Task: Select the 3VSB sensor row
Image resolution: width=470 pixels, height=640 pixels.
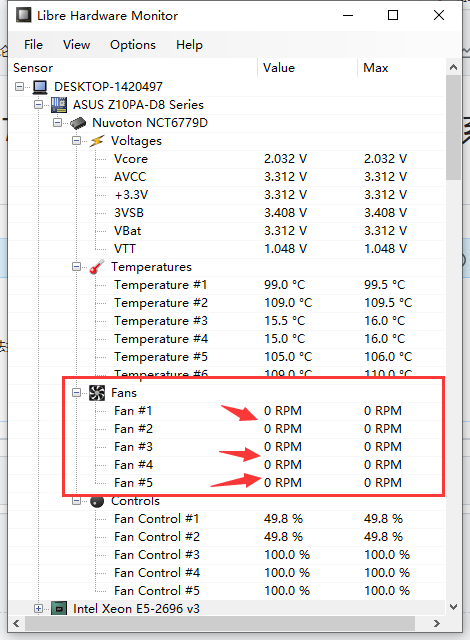Action: [x=227, y=213]
